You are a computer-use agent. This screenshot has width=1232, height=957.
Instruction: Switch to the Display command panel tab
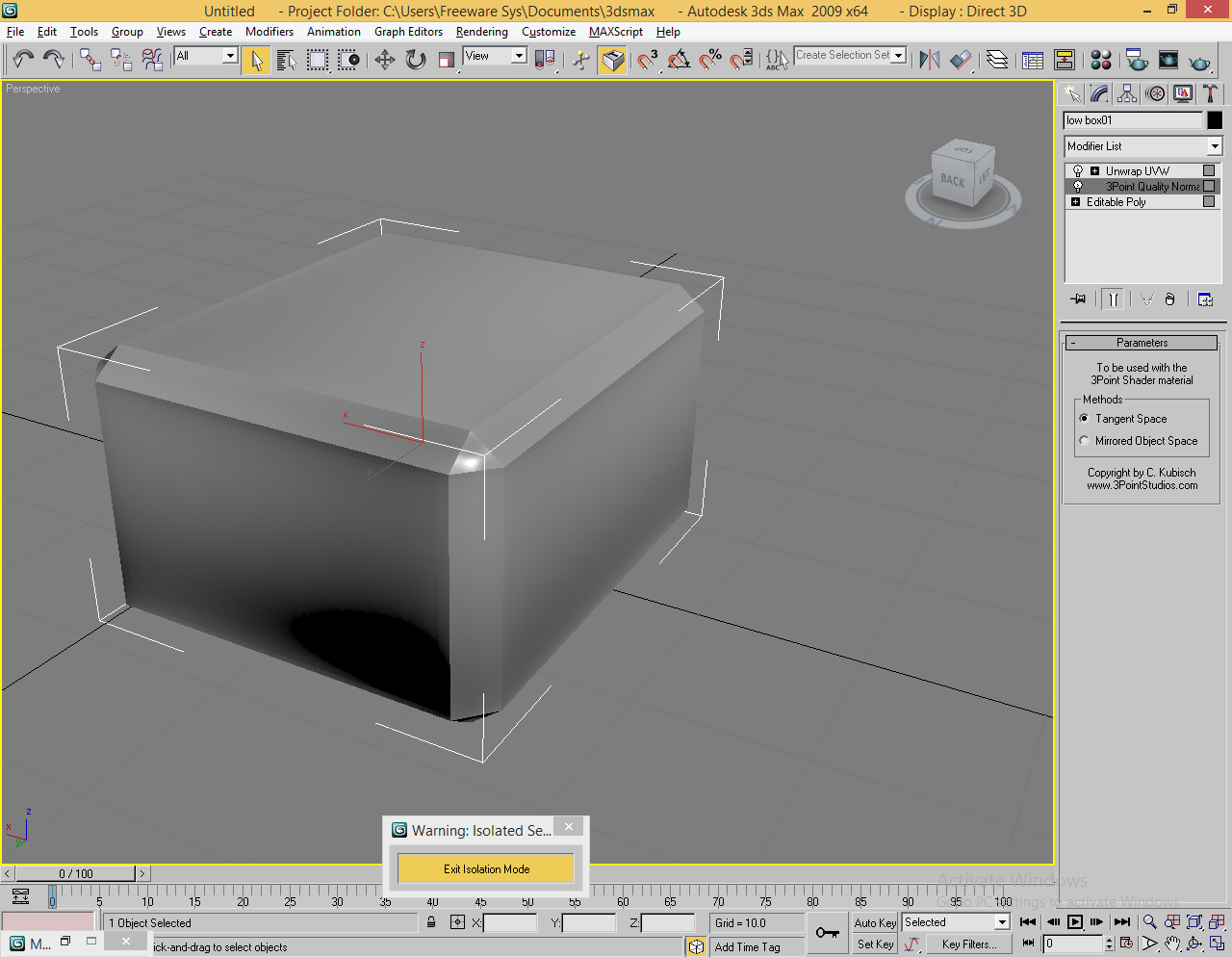[1183, 93]
